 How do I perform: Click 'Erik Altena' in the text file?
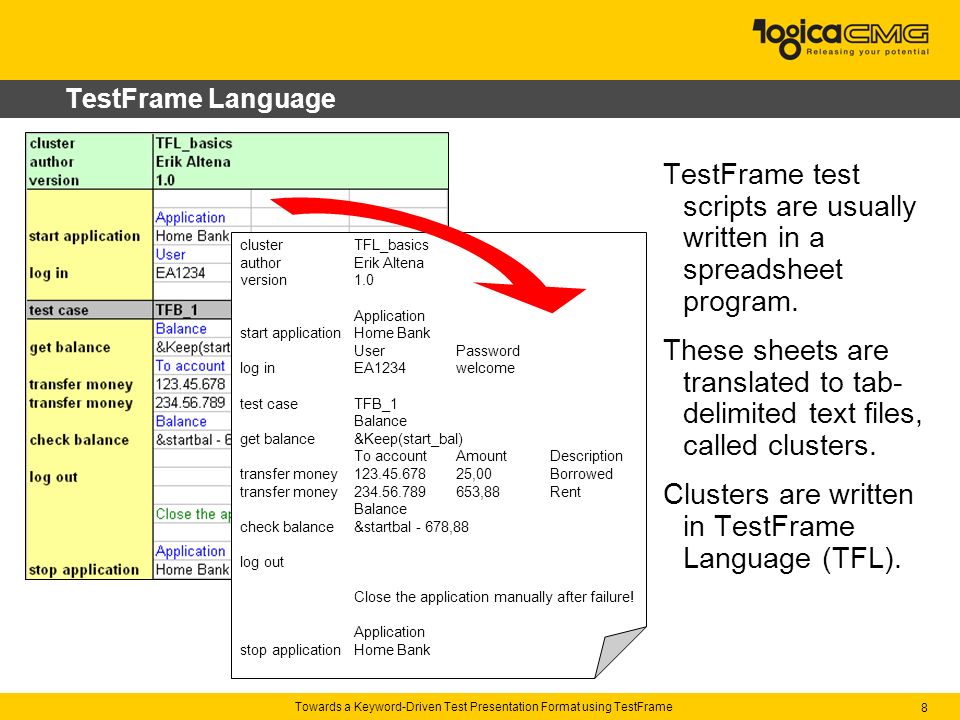pyautogui.click(x=389, y=263)
